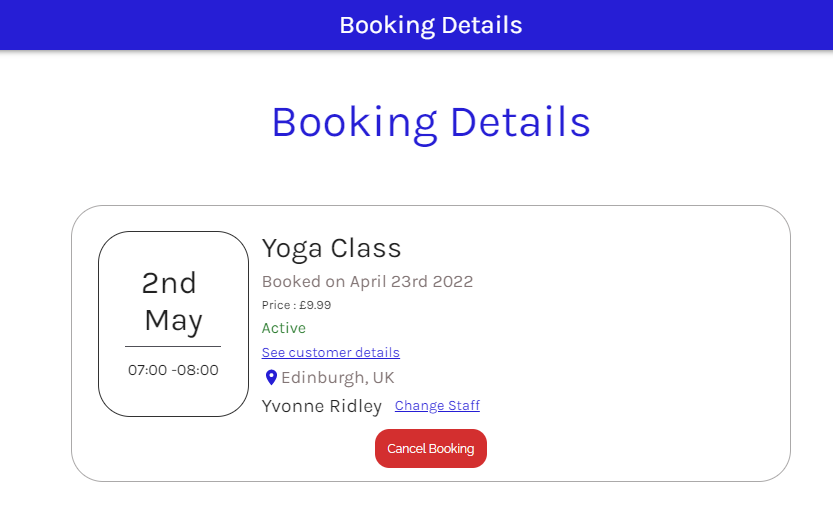This screenshot has height=529, width=833.
Task: Click the word Class in the booking title
Action: point(365,248)
